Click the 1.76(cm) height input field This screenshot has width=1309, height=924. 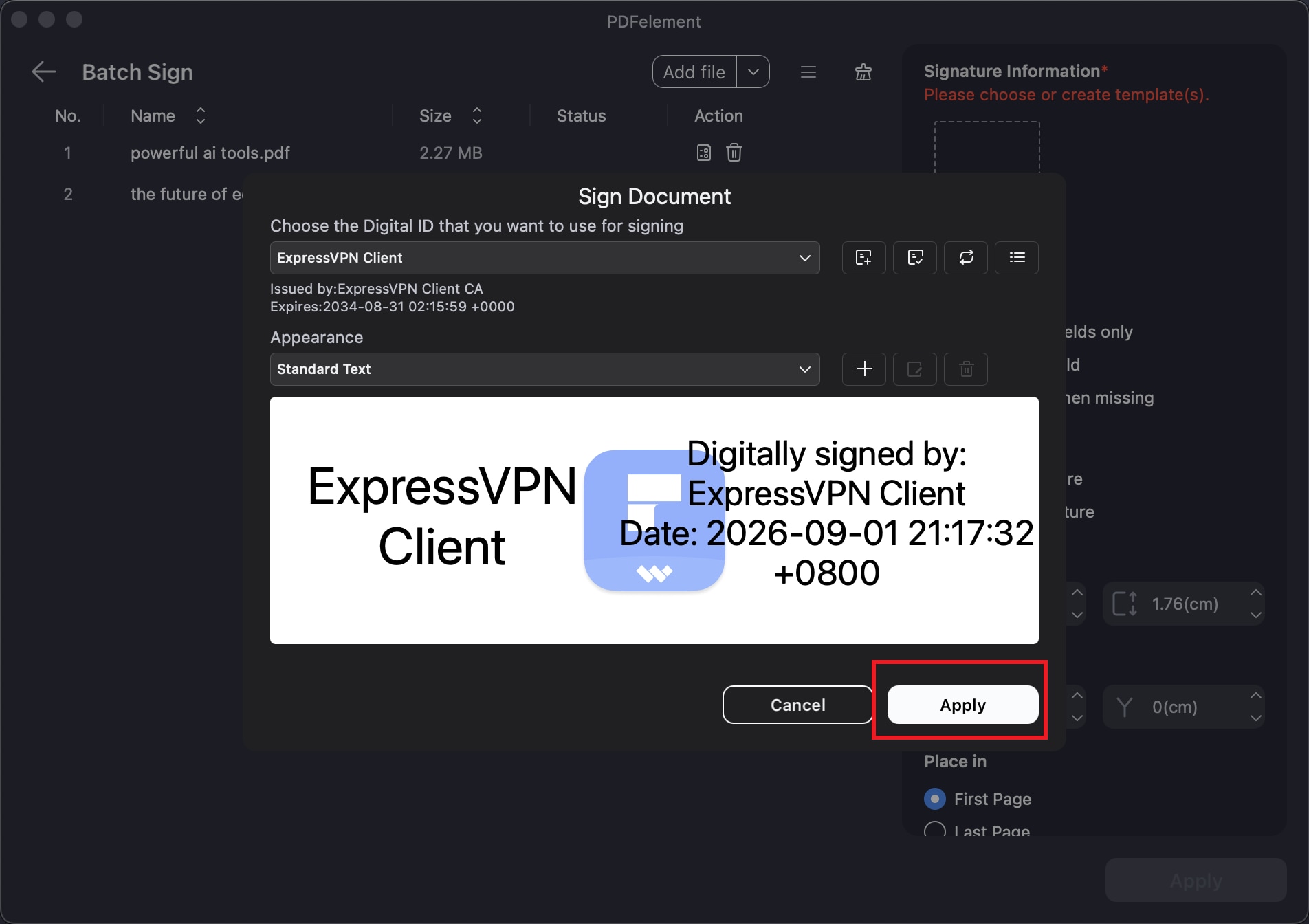(x=1184, y=604)
